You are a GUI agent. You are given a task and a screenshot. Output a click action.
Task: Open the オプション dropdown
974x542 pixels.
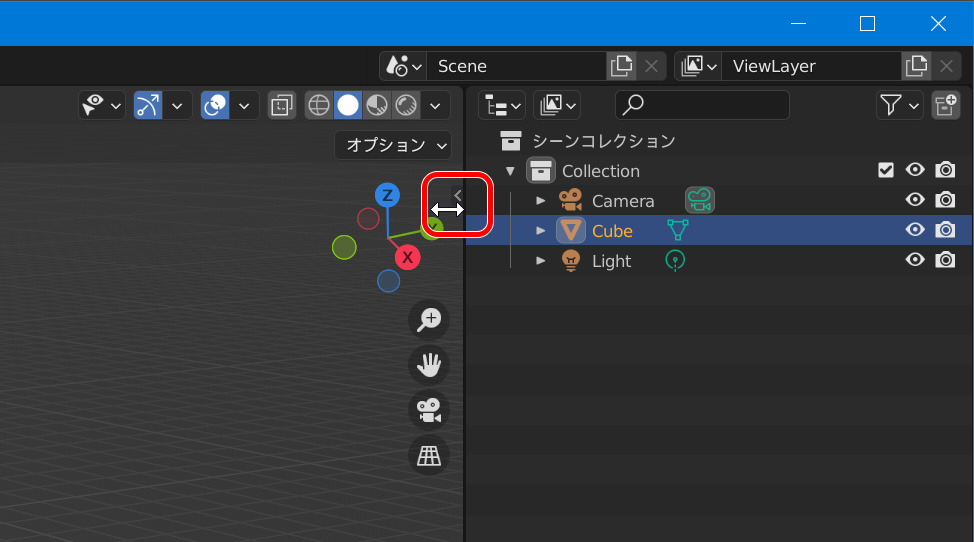(x=393, y=145)
